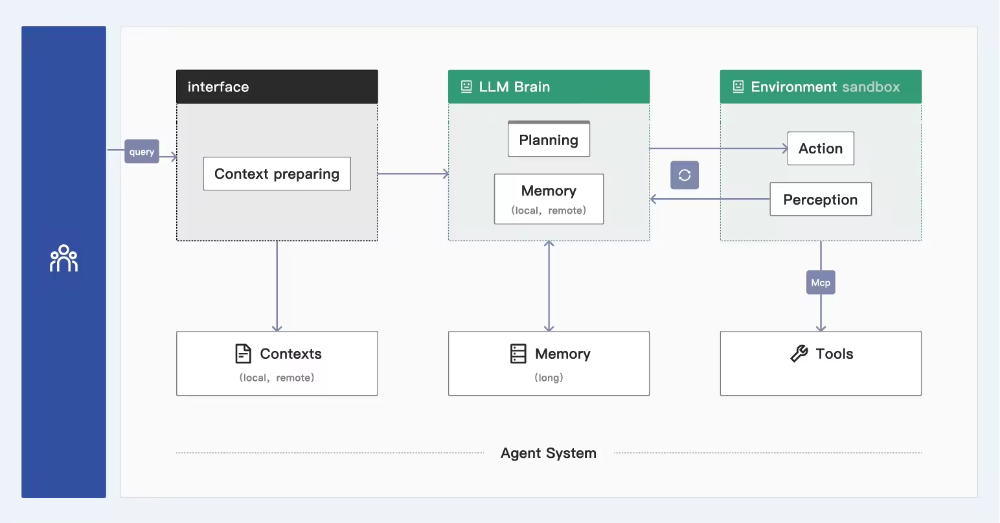The image size is (1000, 523).
Task: Select the Memory (local, remote) box
Action: (548, 199)
